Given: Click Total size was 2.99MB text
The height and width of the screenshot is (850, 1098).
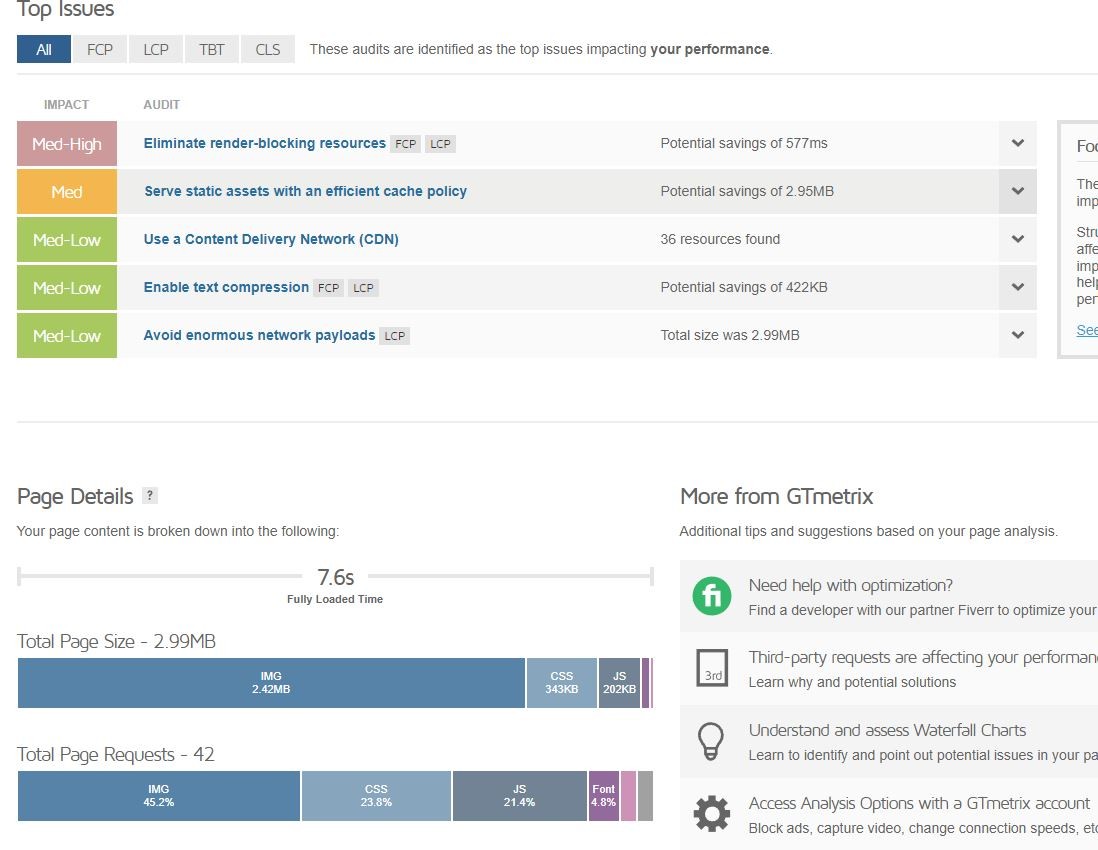Looking at the screenshot, I should tap(730, 335).
